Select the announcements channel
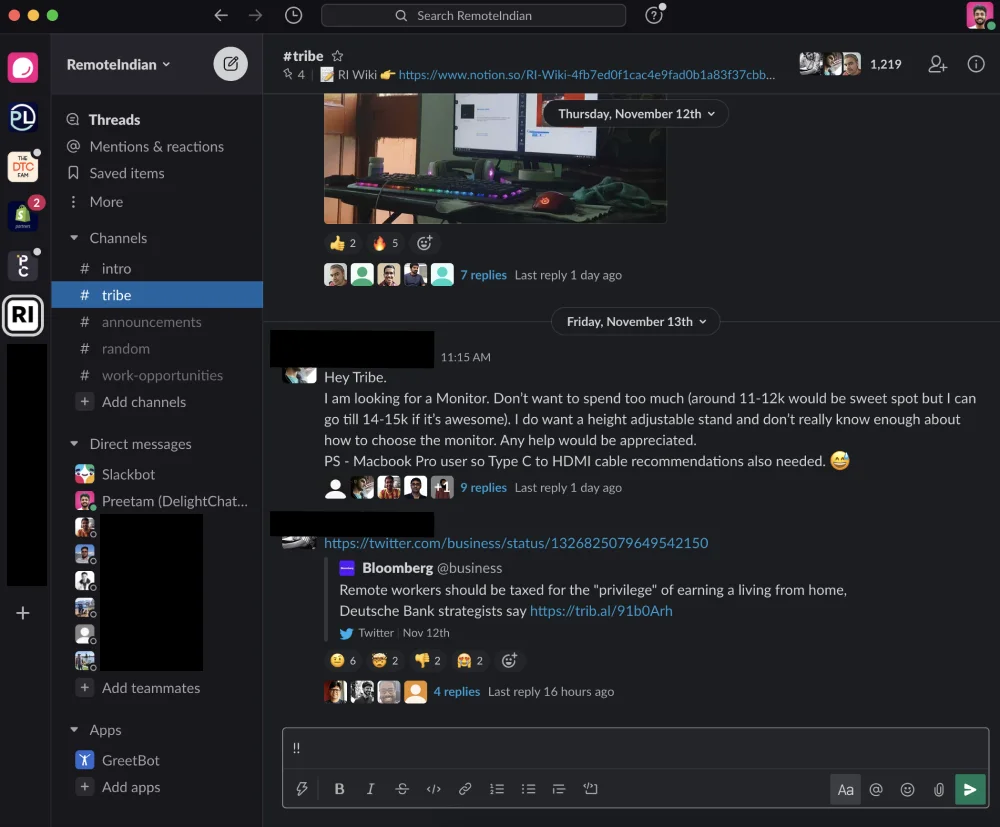 pos(151,322)
